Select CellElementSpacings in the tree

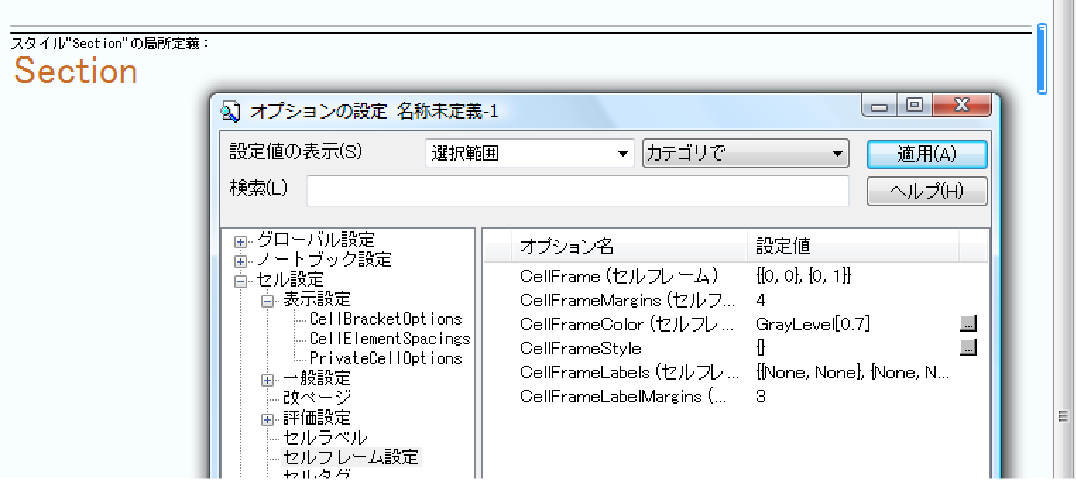tap(390, 339)
